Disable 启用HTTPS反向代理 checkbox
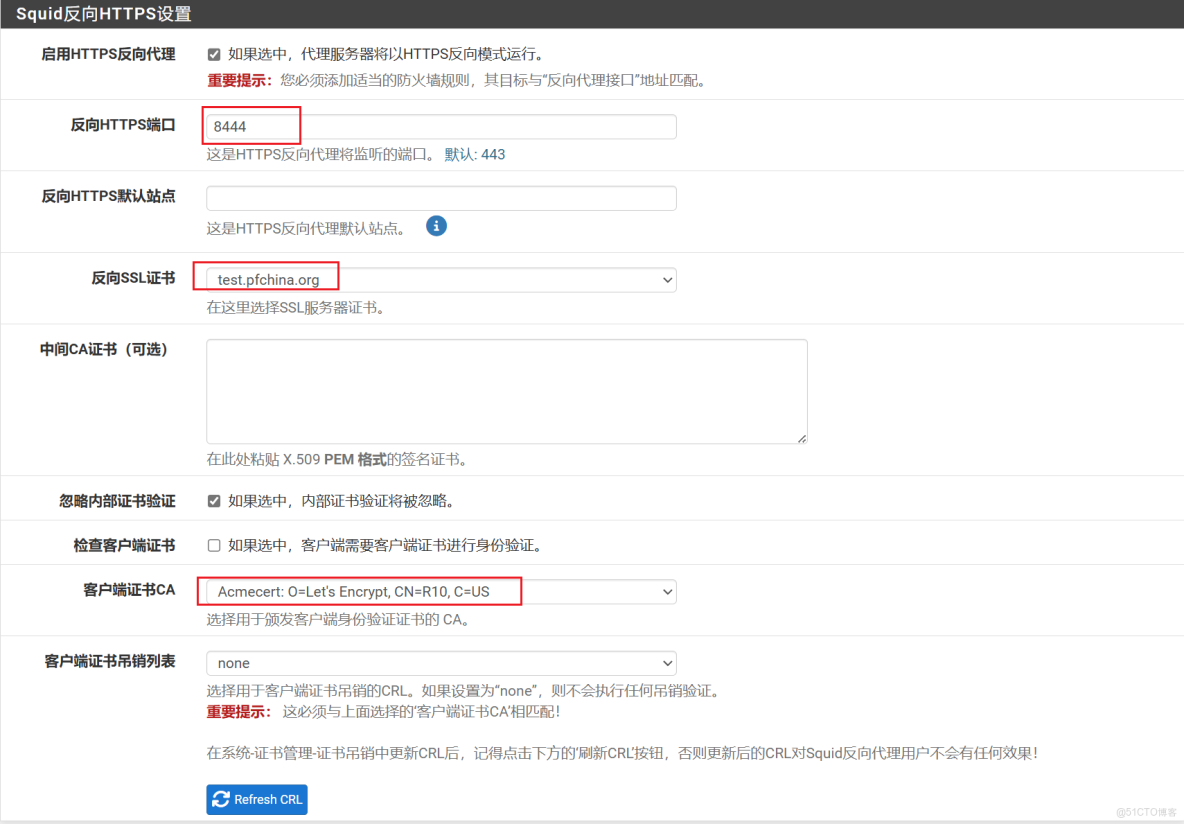The height and width of the screenshot is (824, 1184). [214, 54]
